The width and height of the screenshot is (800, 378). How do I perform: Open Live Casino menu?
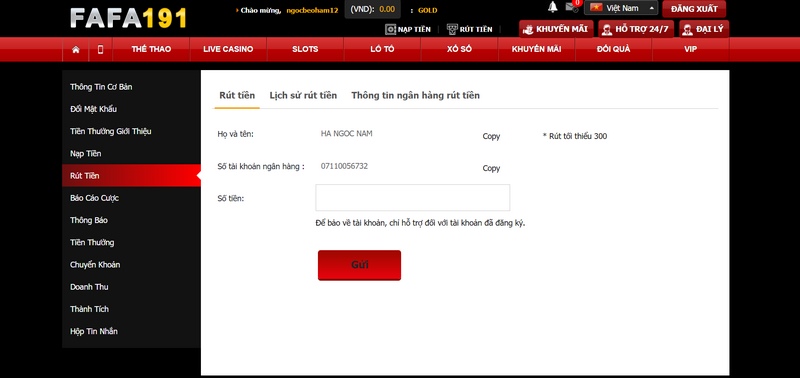[x=228, y=49]
